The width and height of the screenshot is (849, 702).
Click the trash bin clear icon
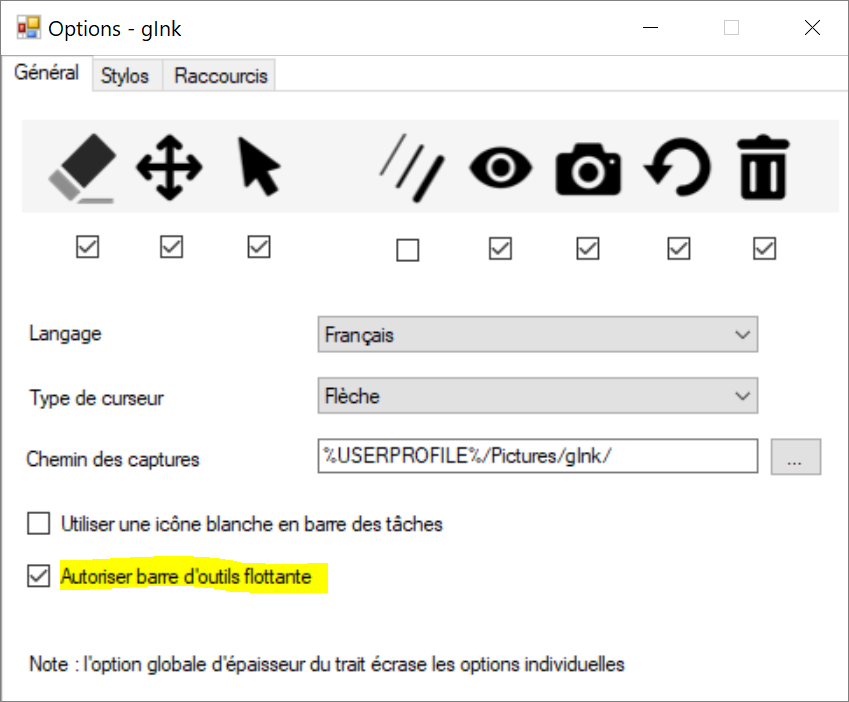[764, 167]
